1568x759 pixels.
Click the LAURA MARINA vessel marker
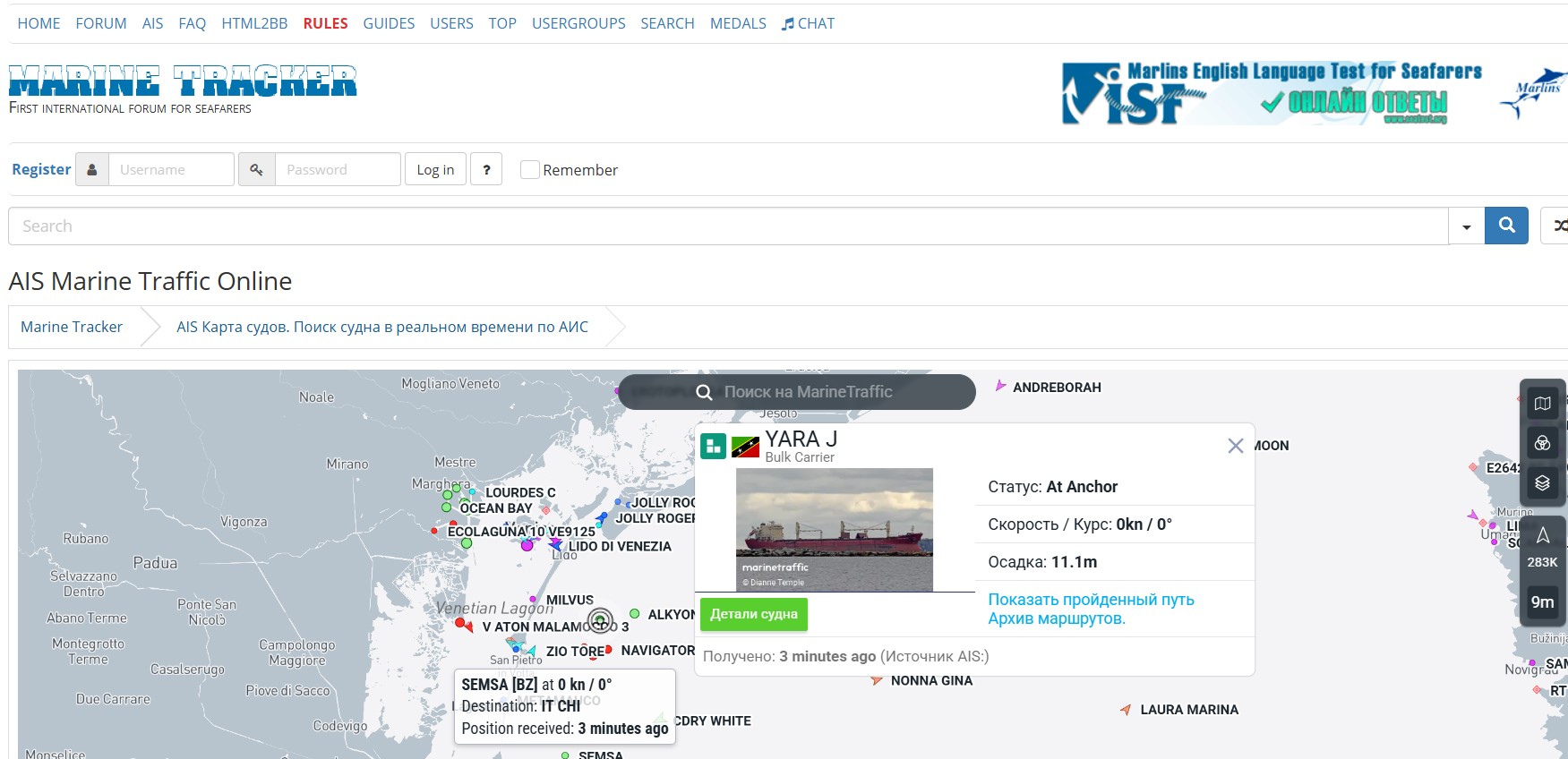pos(1126,710)
